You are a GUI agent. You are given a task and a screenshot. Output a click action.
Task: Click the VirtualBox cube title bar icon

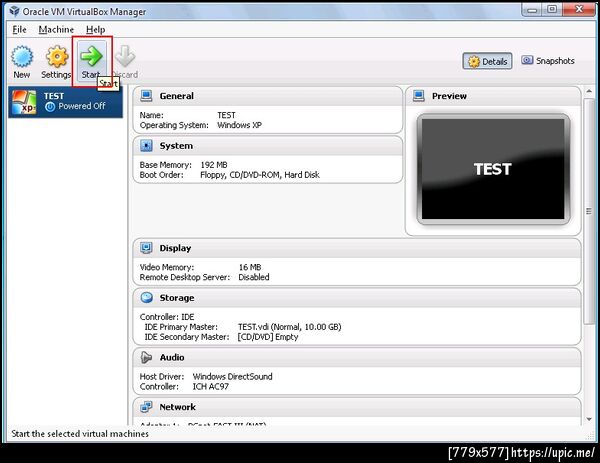pyautogui.click(x=15, y=11)
